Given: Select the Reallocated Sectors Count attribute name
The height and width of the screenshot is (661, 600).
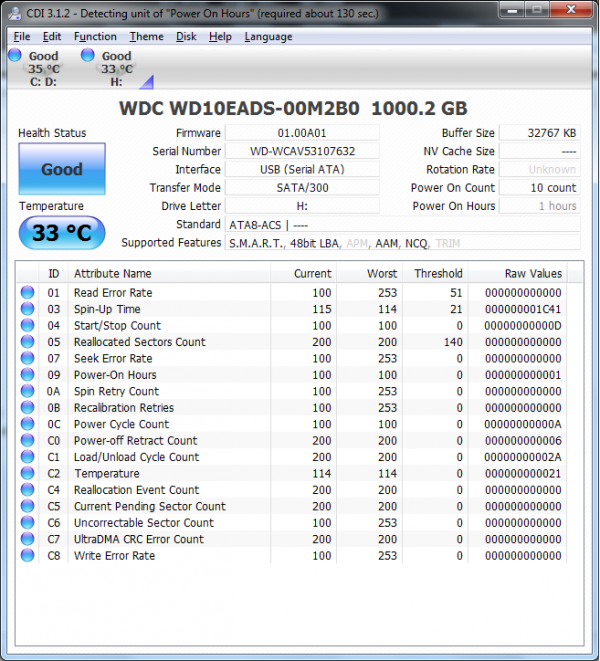Looking at the screenshot, I should point(140,342).
